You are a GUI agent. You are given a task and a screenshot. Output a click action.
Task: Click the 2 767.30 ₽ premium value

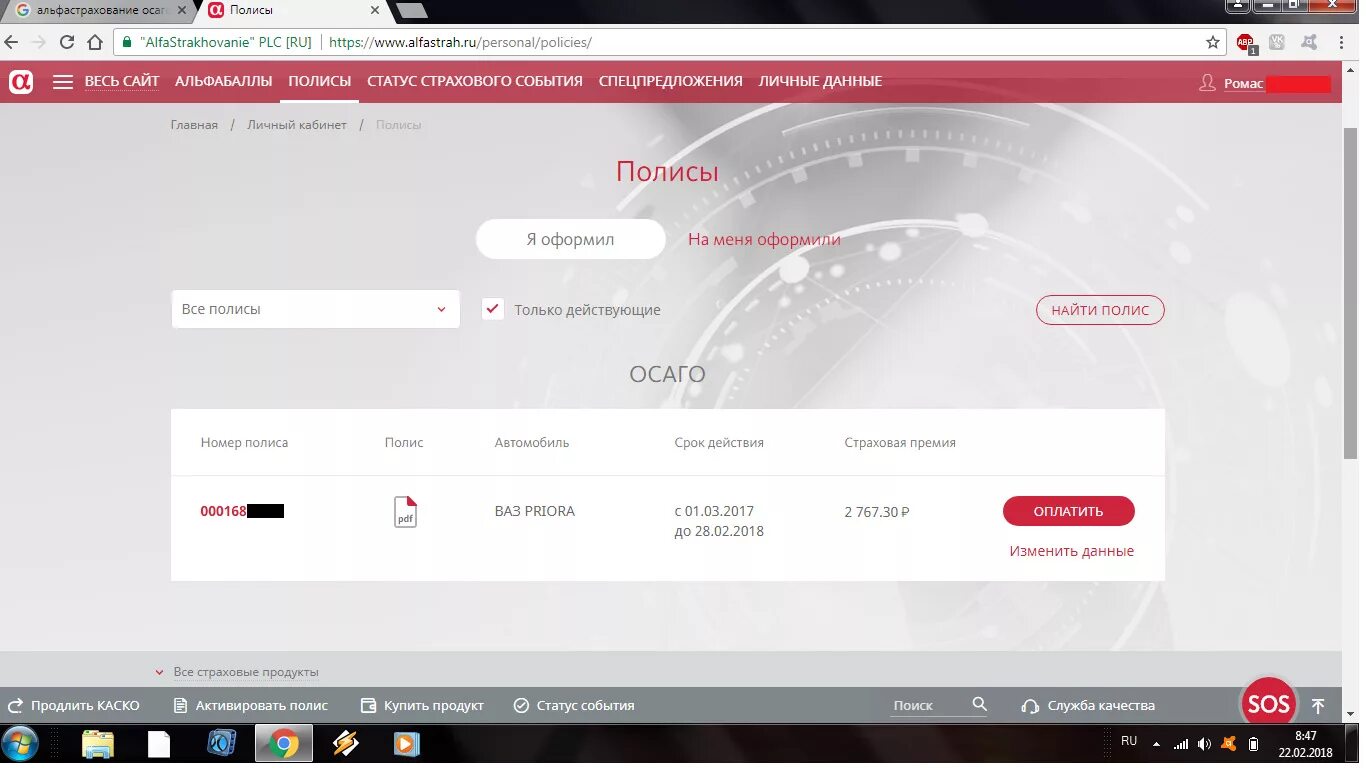877,512
